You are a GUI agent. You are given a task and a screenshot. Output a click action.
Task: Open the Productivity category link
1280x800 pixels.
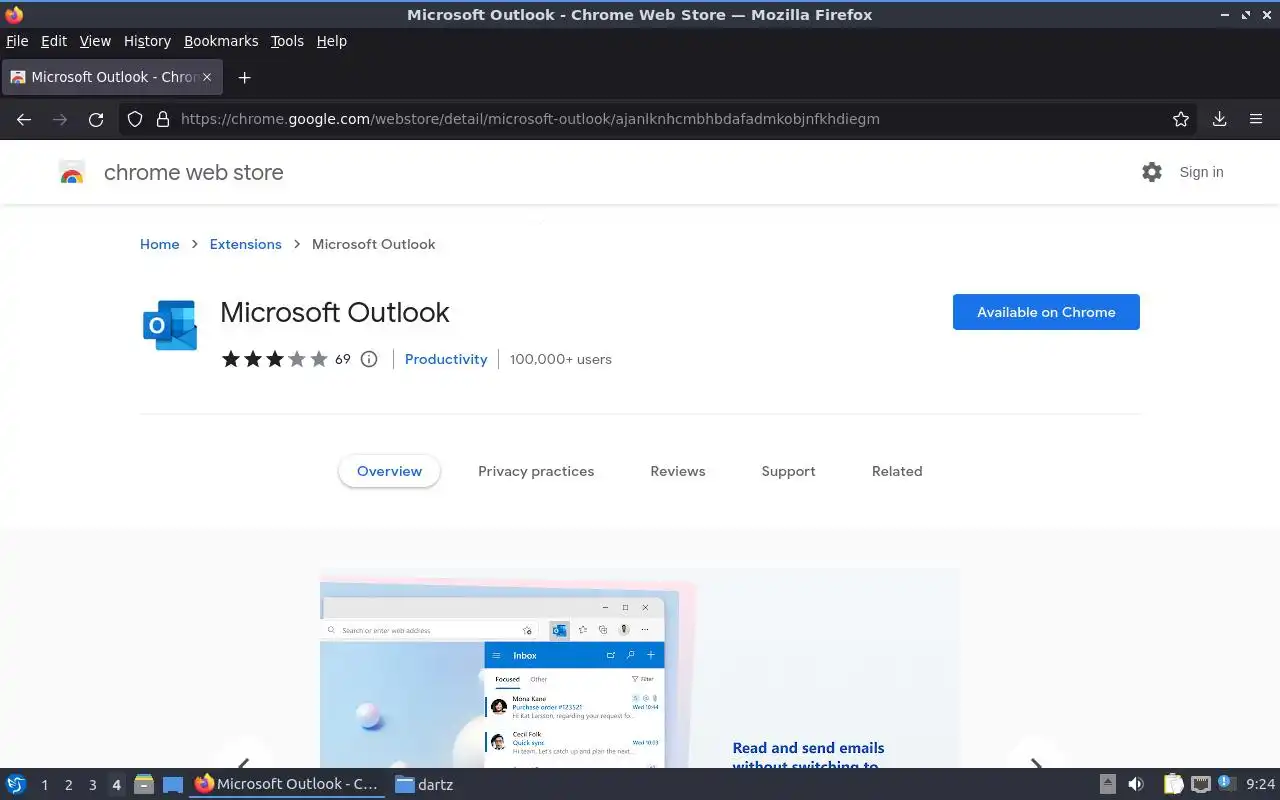pyautogui.click(x=446, y=359)
